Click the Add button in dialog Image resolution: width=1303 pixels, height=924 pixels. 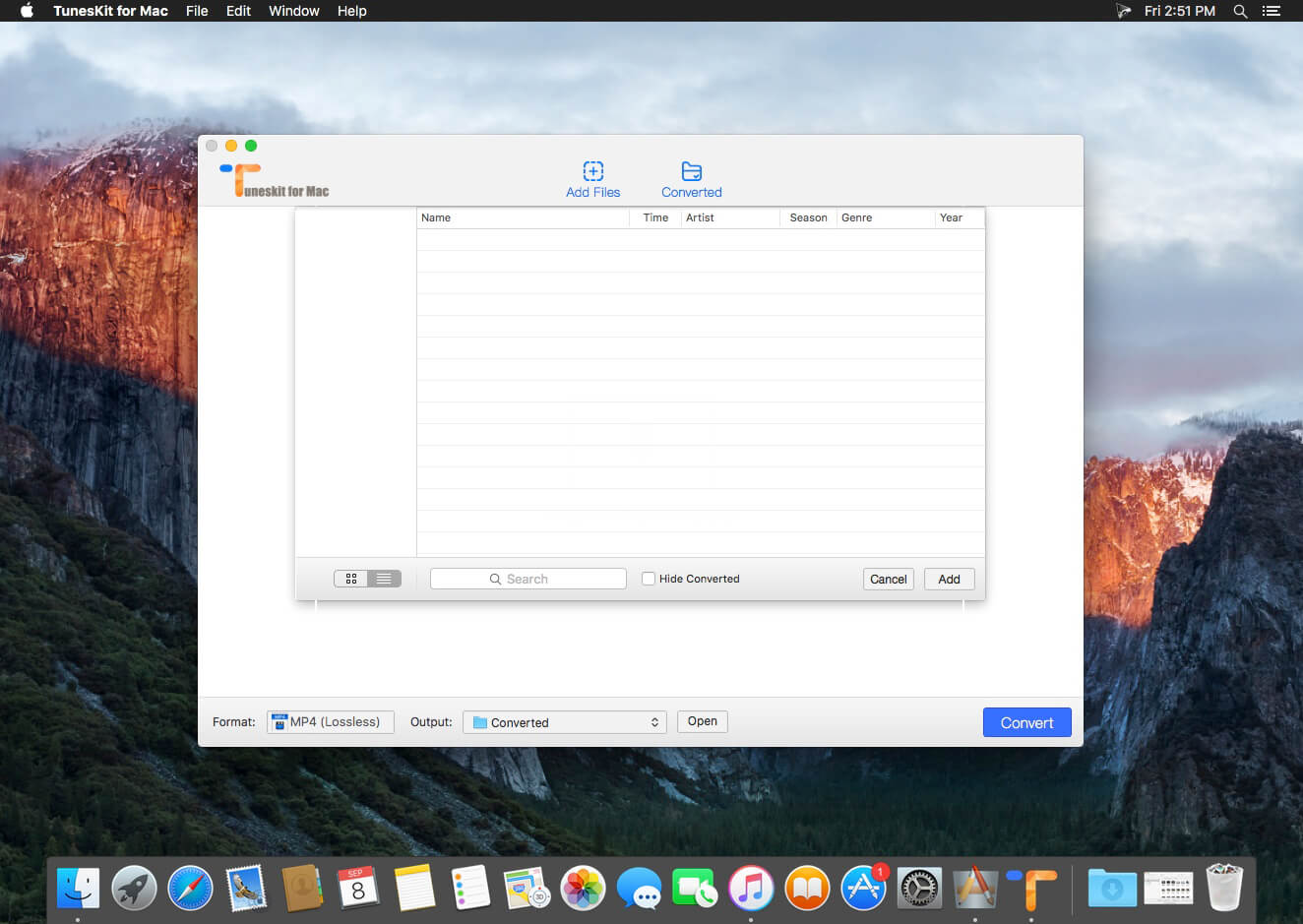coord(950,579)
